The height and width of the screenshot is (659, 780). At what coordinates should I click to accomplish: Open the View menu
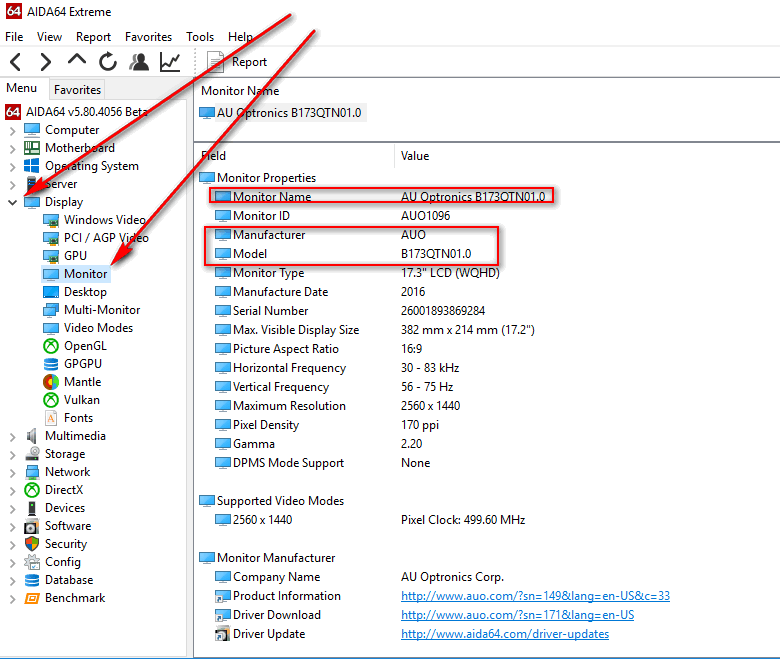49,37
